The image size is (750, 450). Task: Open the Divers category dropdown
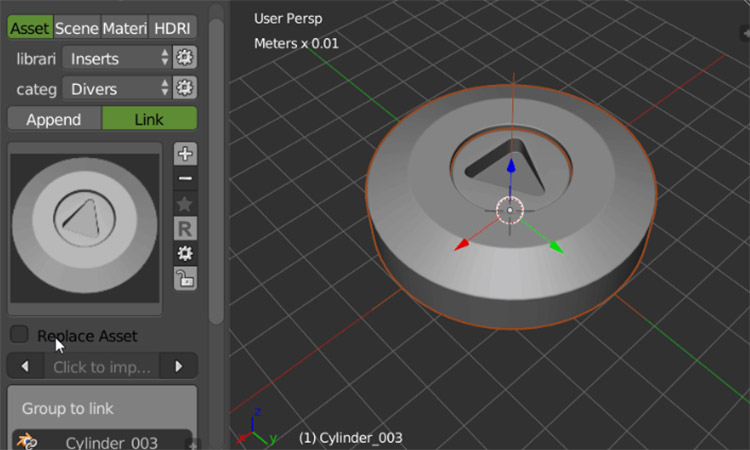116,88
